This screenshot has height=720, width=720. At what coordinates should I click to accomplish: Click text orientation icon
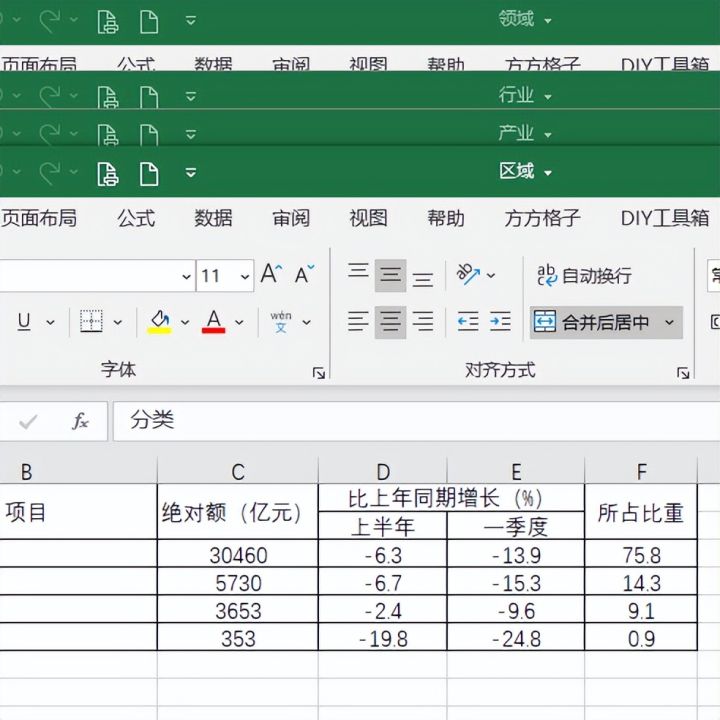click(x=467, y=275)
